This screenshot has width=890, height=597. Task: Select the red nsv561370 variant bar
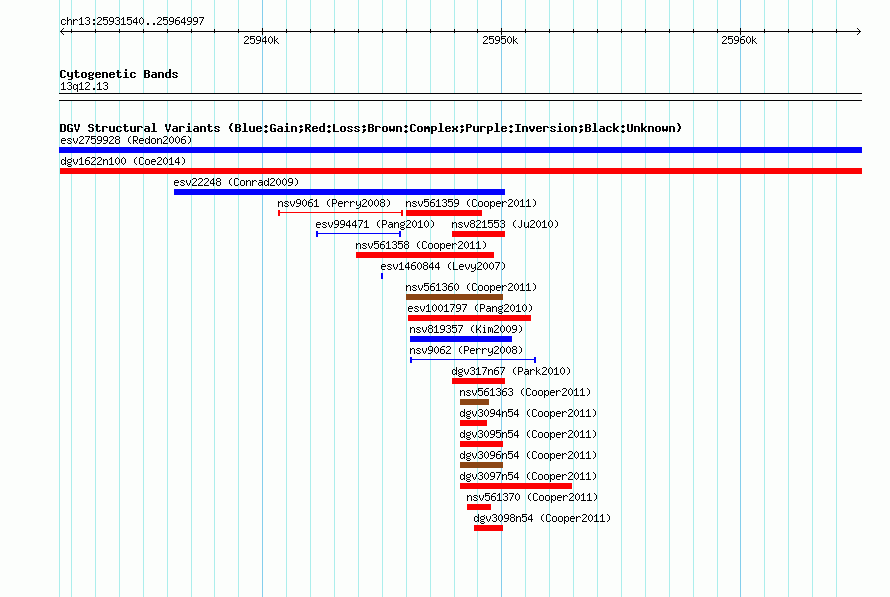pyautogui.click(x=479, y=507)
